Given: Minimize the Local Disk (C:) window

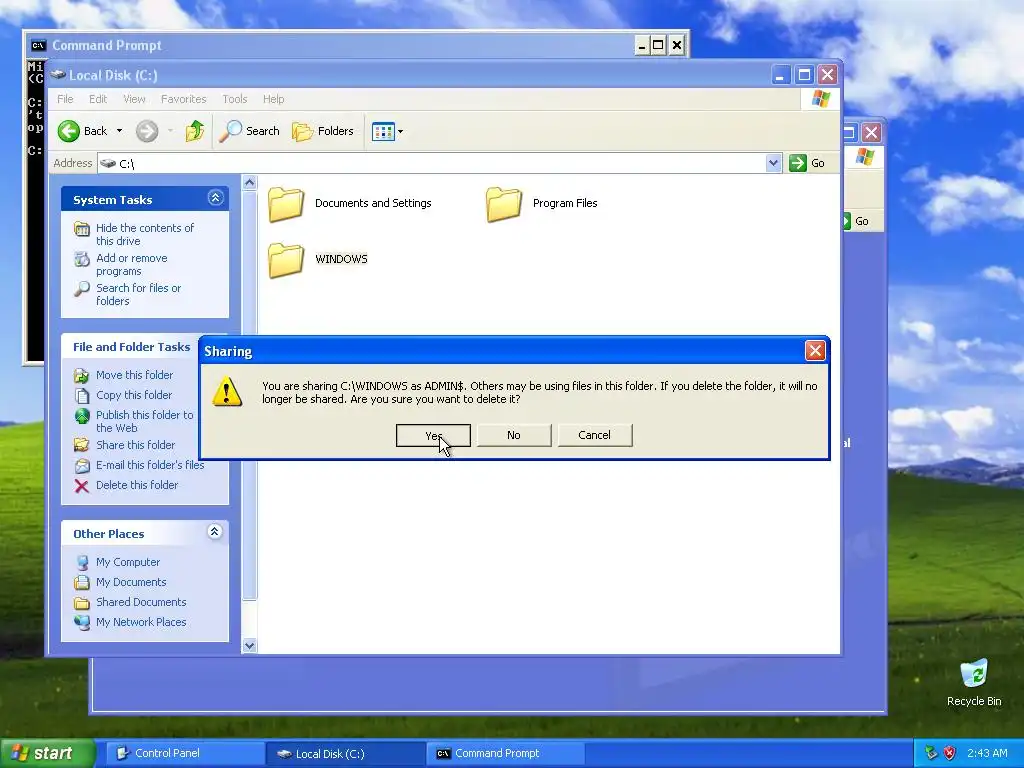Looking at the screenshot, I should [x=780, y=75].
